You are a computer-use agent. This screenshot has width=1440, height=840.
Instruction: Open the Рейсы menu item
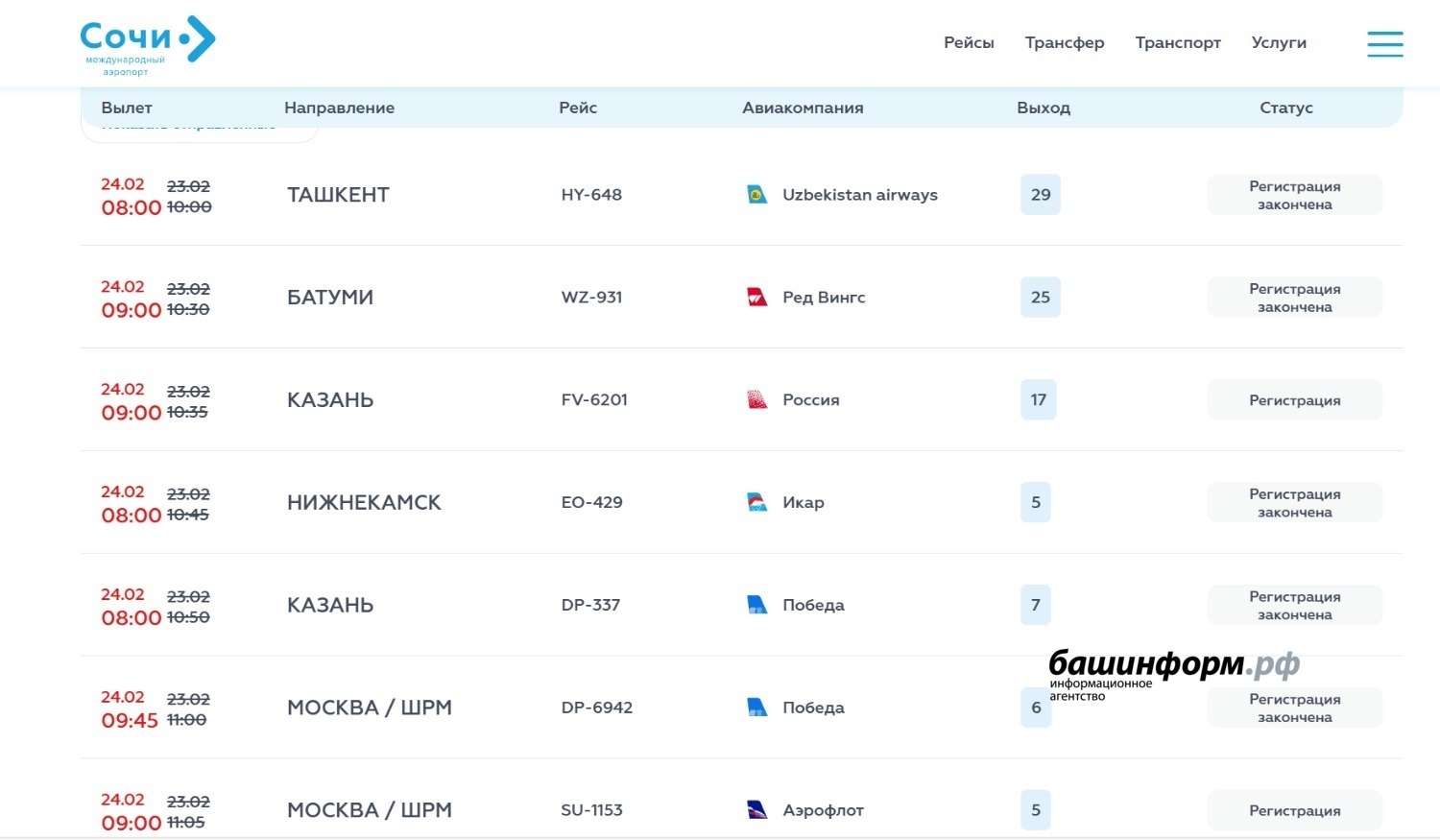point(969,43)
